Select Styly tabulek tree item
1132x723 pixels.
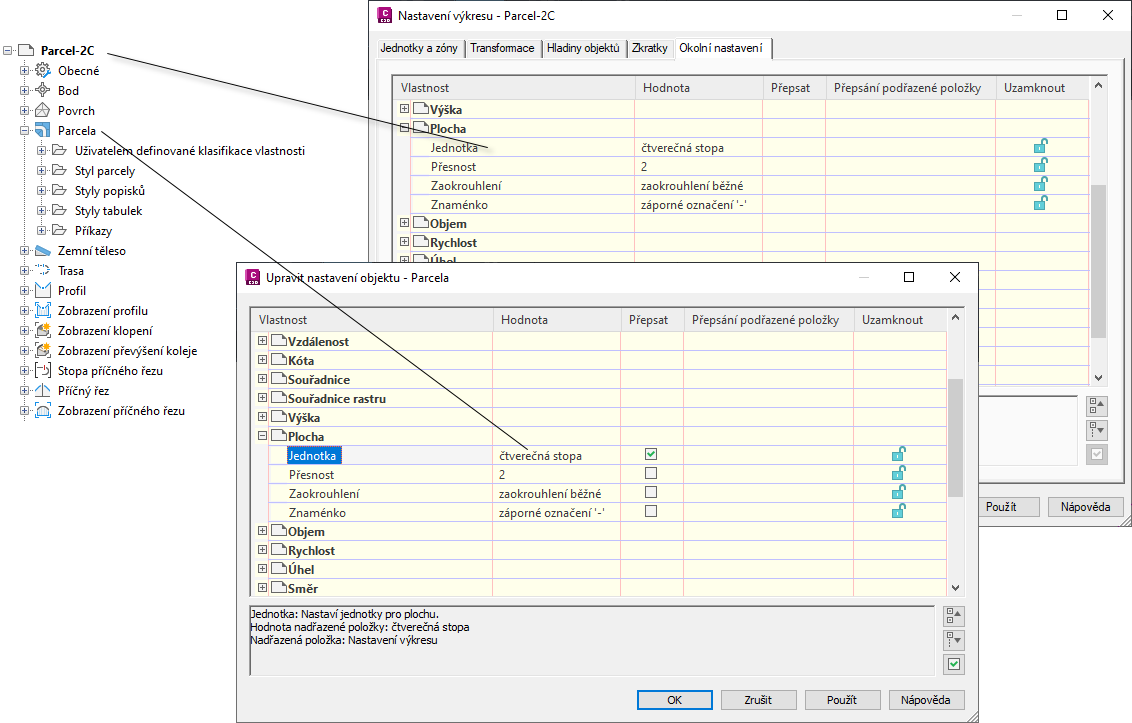tap(108, 211)
